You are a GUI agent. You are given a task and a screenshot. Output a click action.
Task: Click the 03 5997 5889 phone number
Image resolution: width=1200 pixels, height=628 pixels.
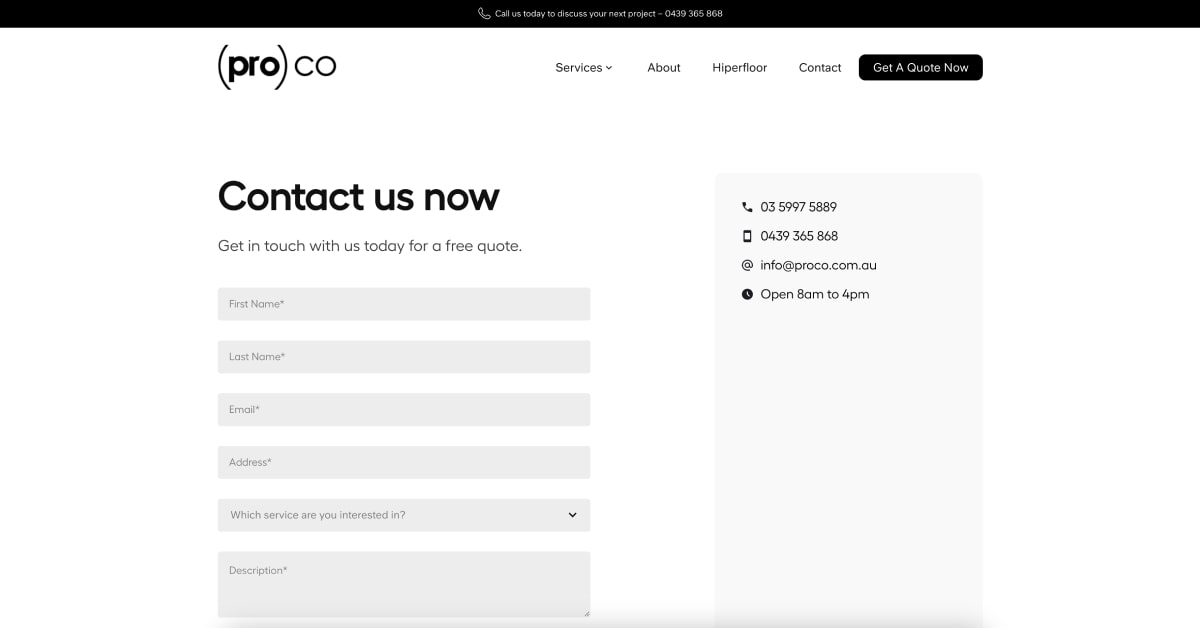pyautogui.click(x=798, y=207)
